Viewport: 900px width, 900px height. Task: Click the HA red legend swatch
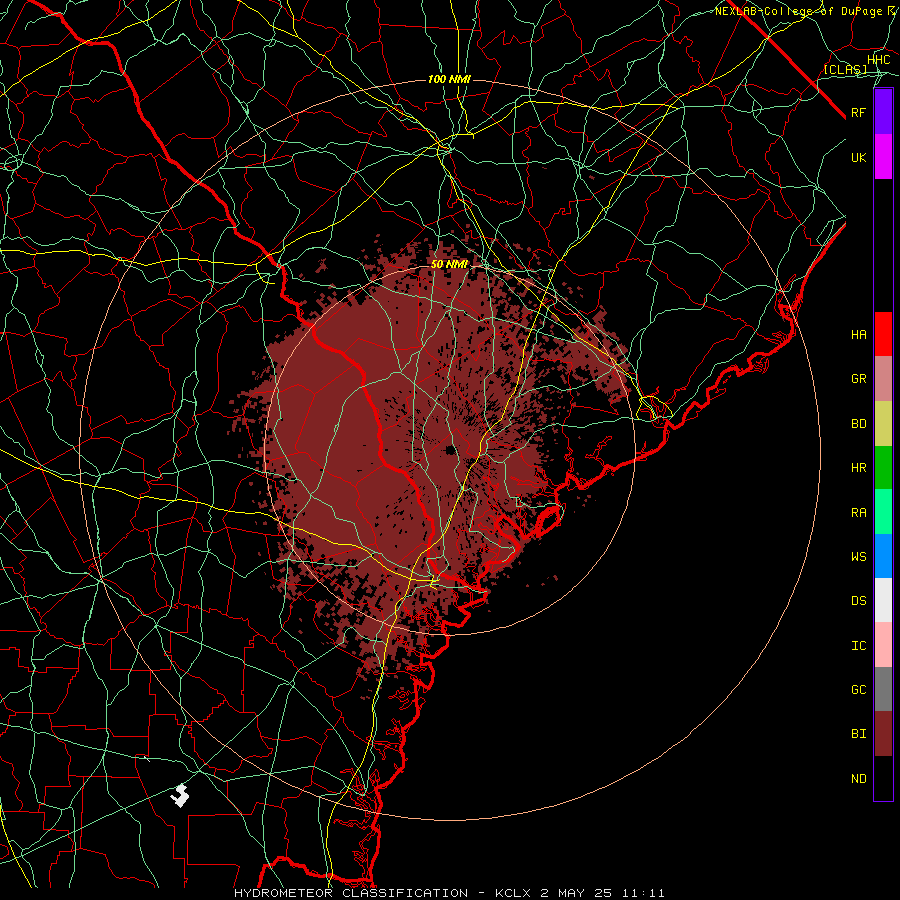[x=883, y=334]
